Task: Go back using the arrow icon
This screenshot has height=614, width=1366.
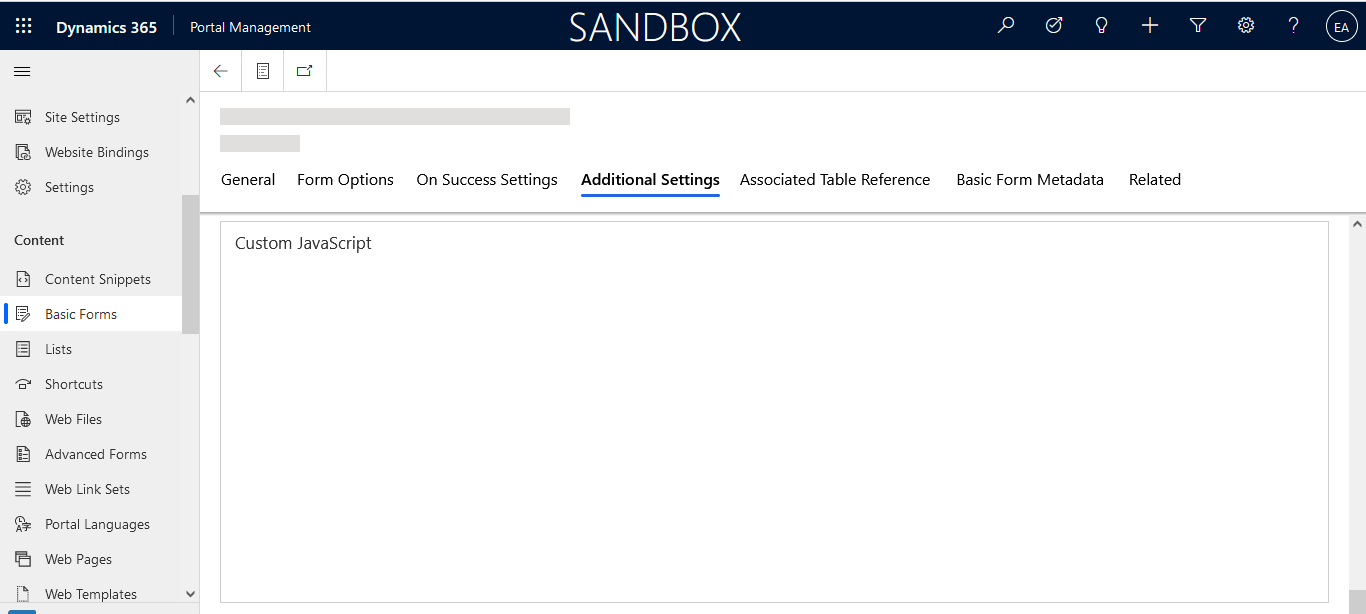Action: point(221,71)
